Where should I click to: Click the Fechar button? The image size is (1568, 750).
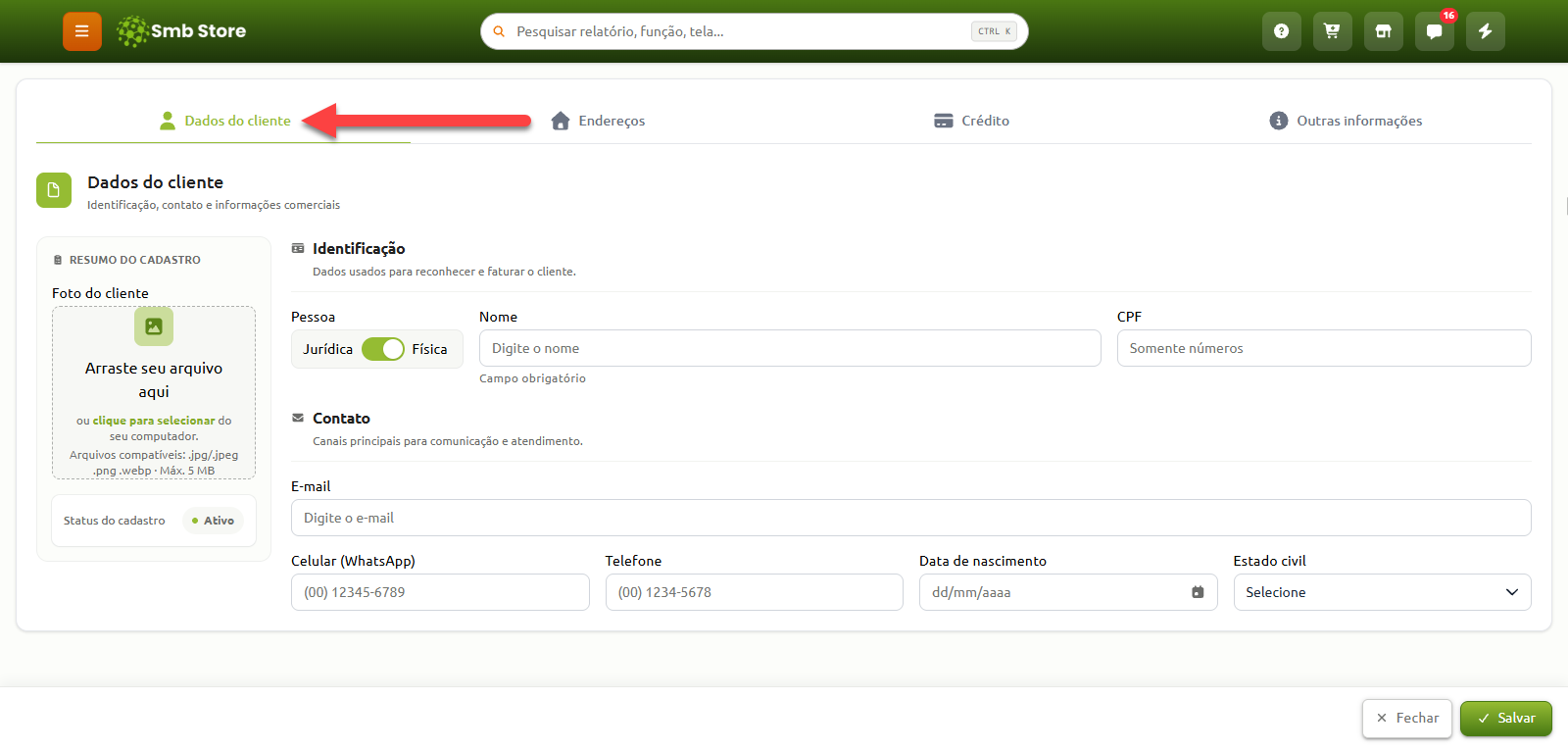pyautogui.click(x=1407, y=719)
